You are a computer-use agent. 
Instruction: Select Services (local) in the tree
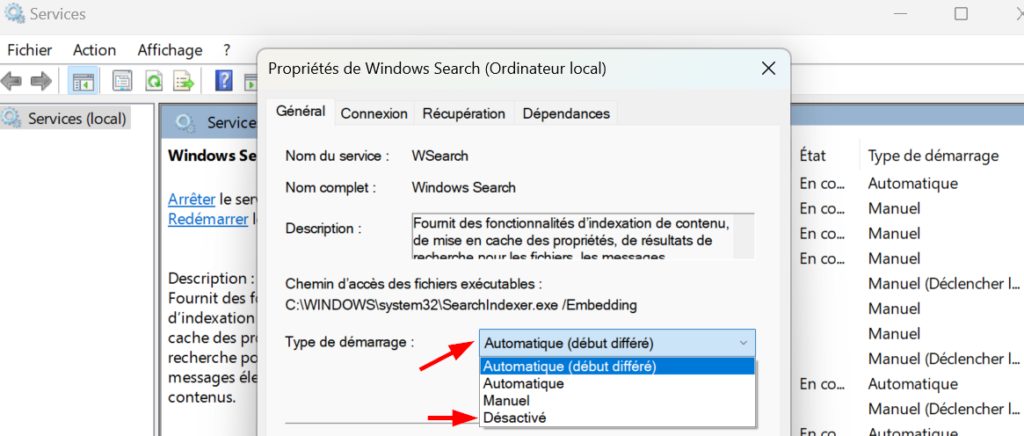(x=65, y=119)
